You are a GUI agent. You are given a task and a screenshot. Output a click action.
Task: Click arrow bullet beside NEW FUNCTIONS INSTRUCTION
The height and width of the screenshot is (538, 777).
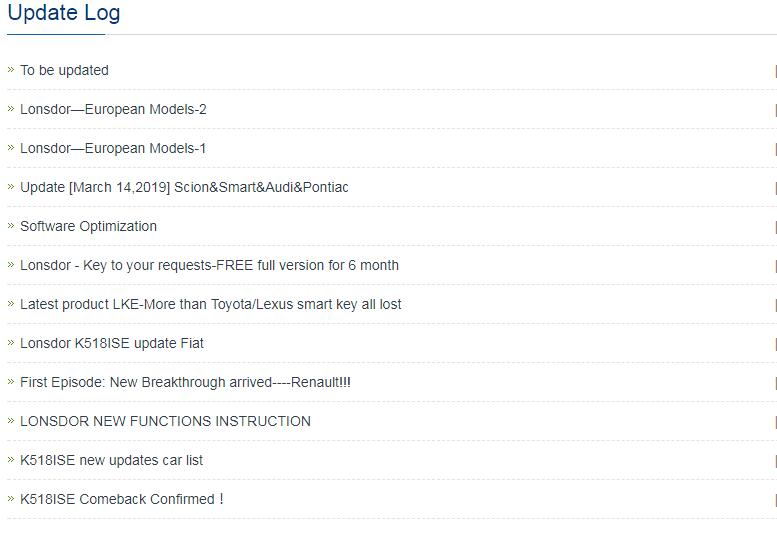tap(11, 421)
